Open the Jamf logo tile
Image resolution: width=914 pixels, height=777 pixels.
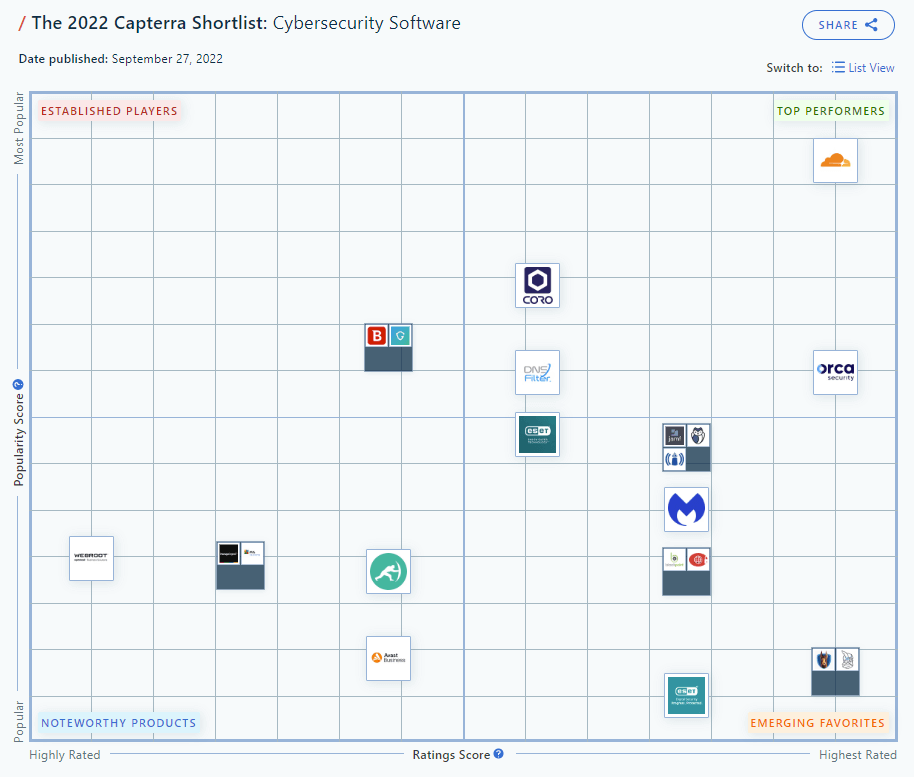(x=674, y=435)
